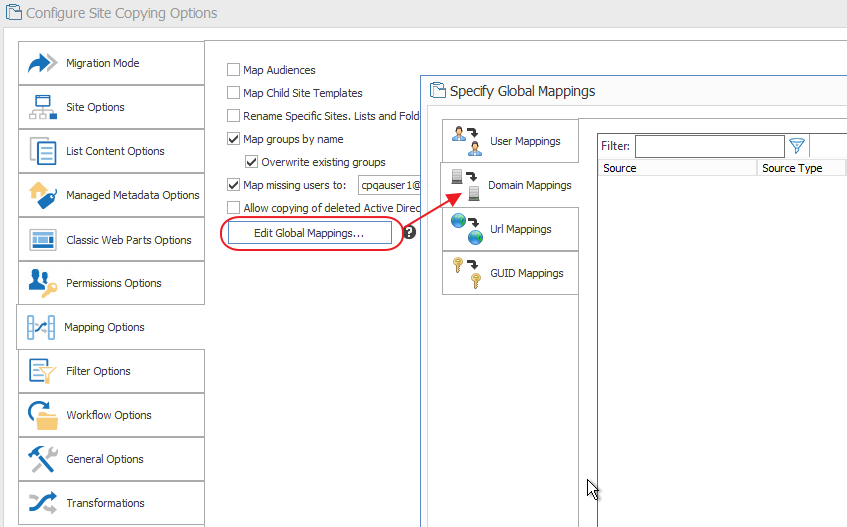Click the General Options tools icon
The height and width of the screenshot is (527, 847).
[43, 459]
